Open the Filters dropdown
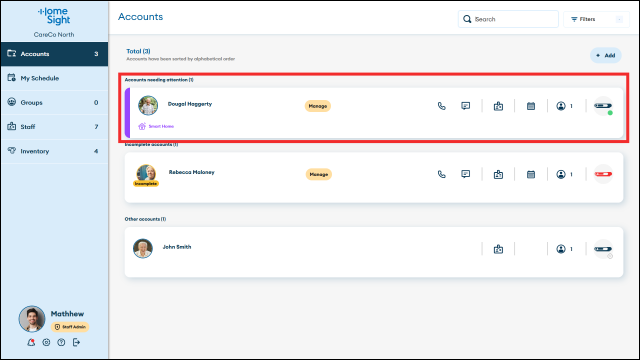The image size is (640, 360). 596,19
